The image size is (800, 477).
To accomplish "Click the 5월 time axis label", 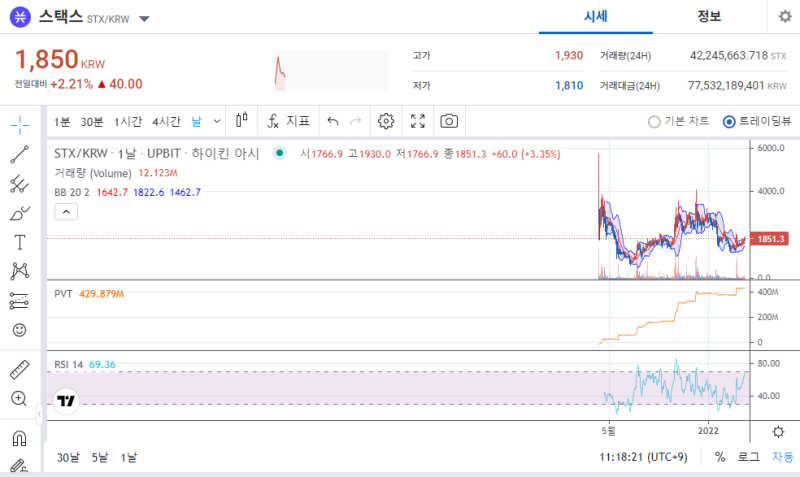I will coord(608,431).
